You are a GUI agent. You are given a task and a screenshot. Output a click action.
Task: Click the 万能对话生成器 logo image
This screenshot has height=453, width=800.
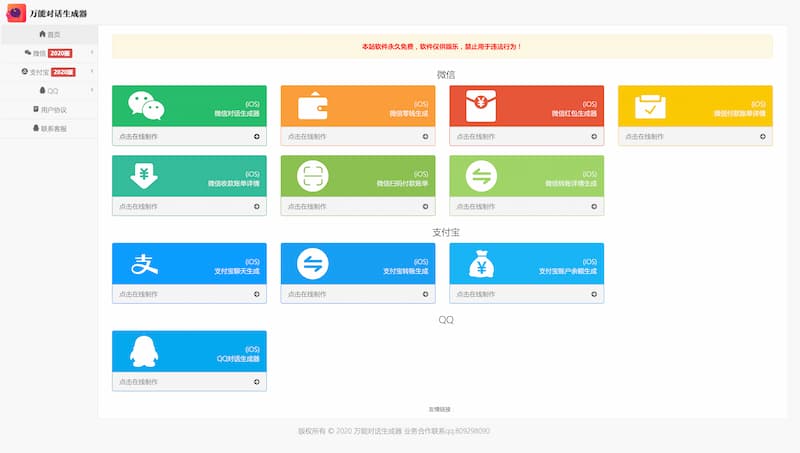[16, 13]
